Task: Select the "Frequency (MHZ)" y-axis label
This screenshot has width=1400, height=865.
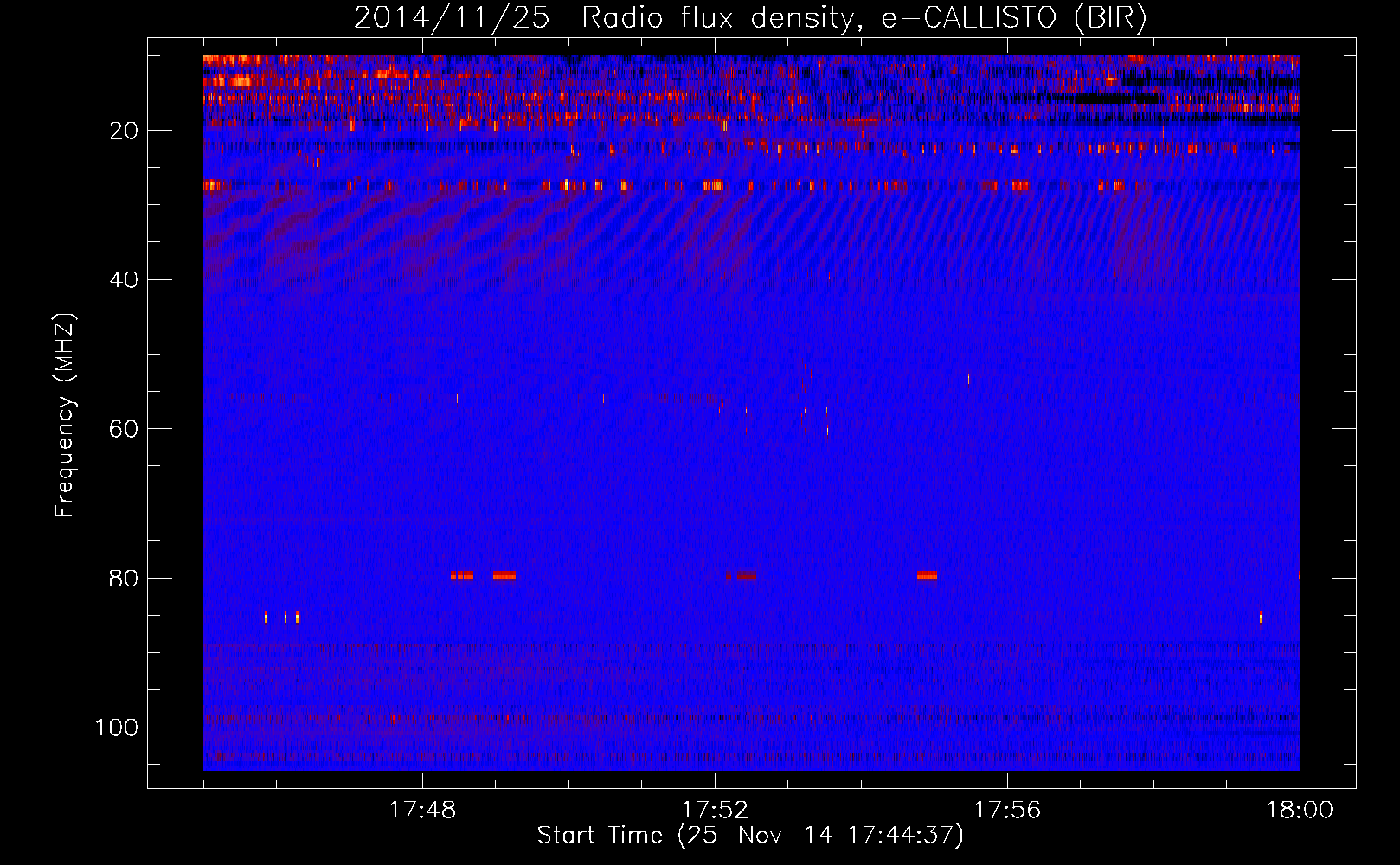Action: [65, 415]
